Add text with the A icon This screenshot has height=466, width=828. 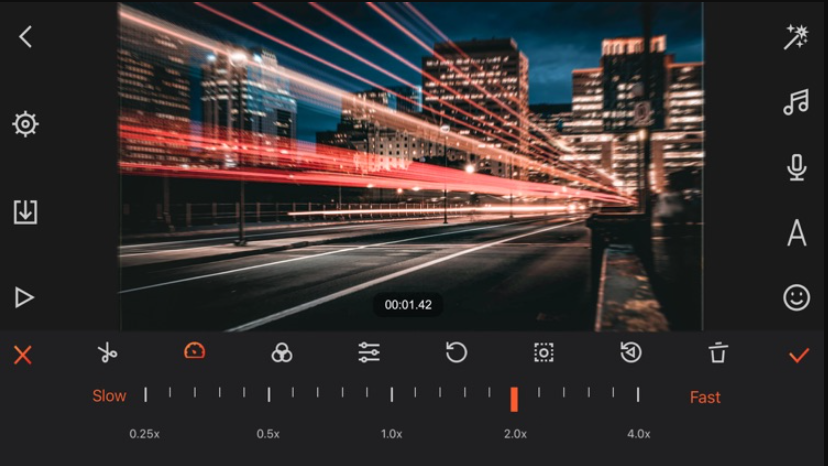[797, 233]
